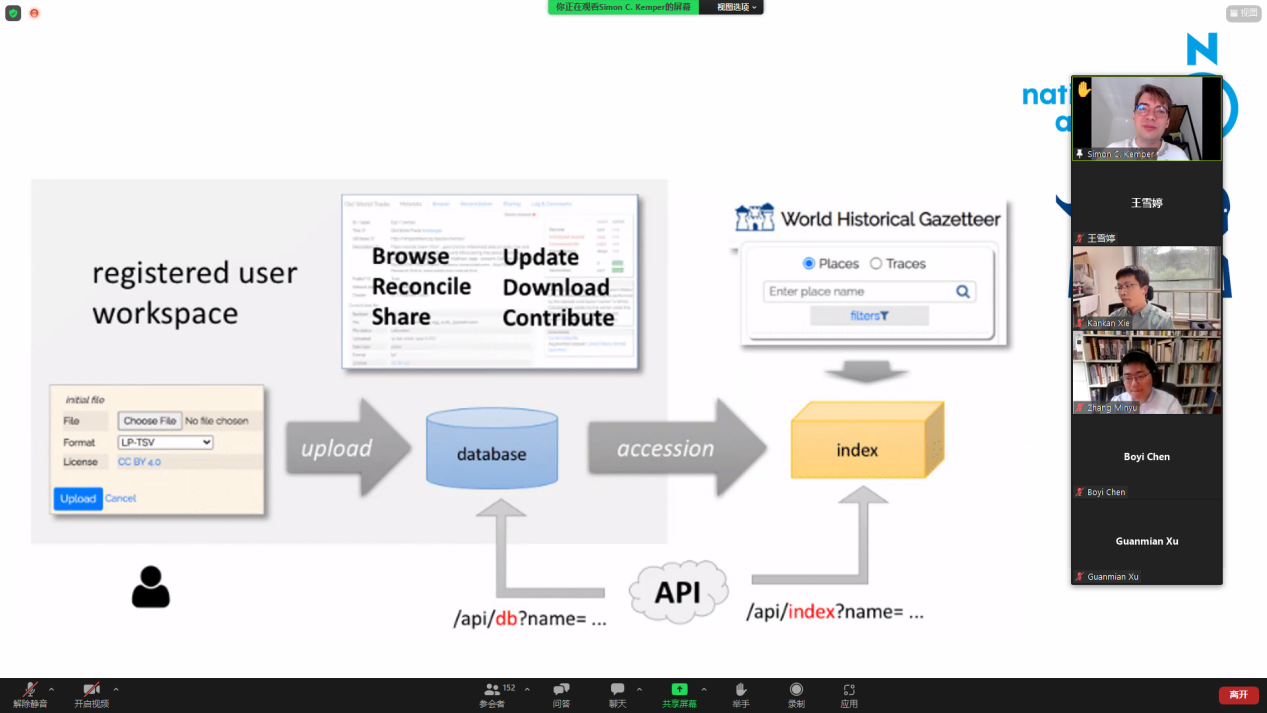Open the apps panel (应用)
The width and height of the screenshot is (1267, 713).
849,690
